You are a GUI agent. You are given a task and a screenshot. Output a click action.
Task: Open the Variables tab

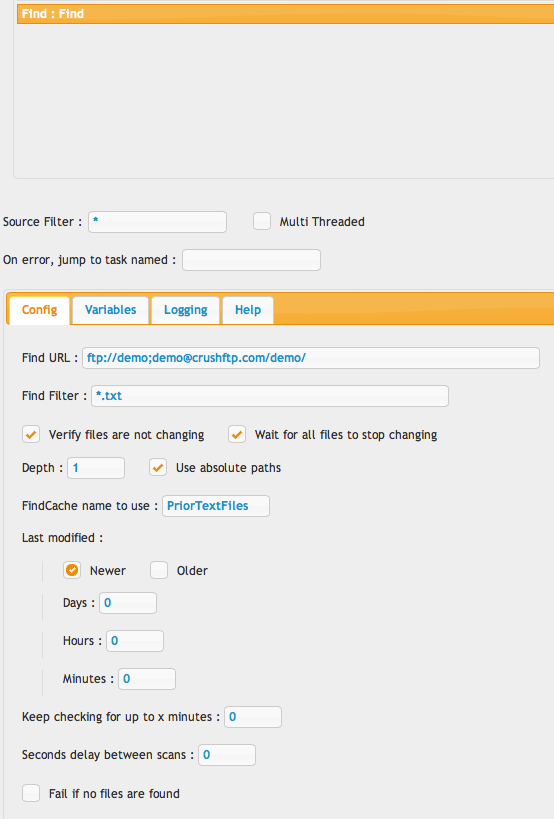110,310
